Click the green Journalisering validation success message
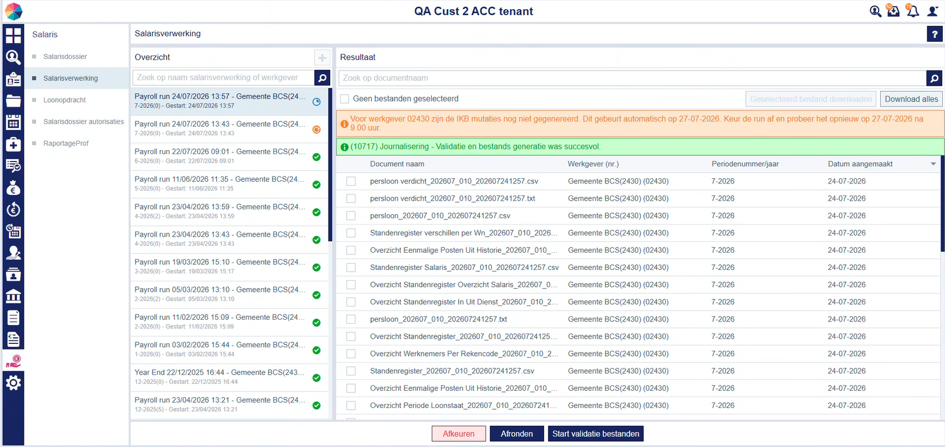Image resolution: width=945 pixels, height=447 pixels. coord(640,146)
